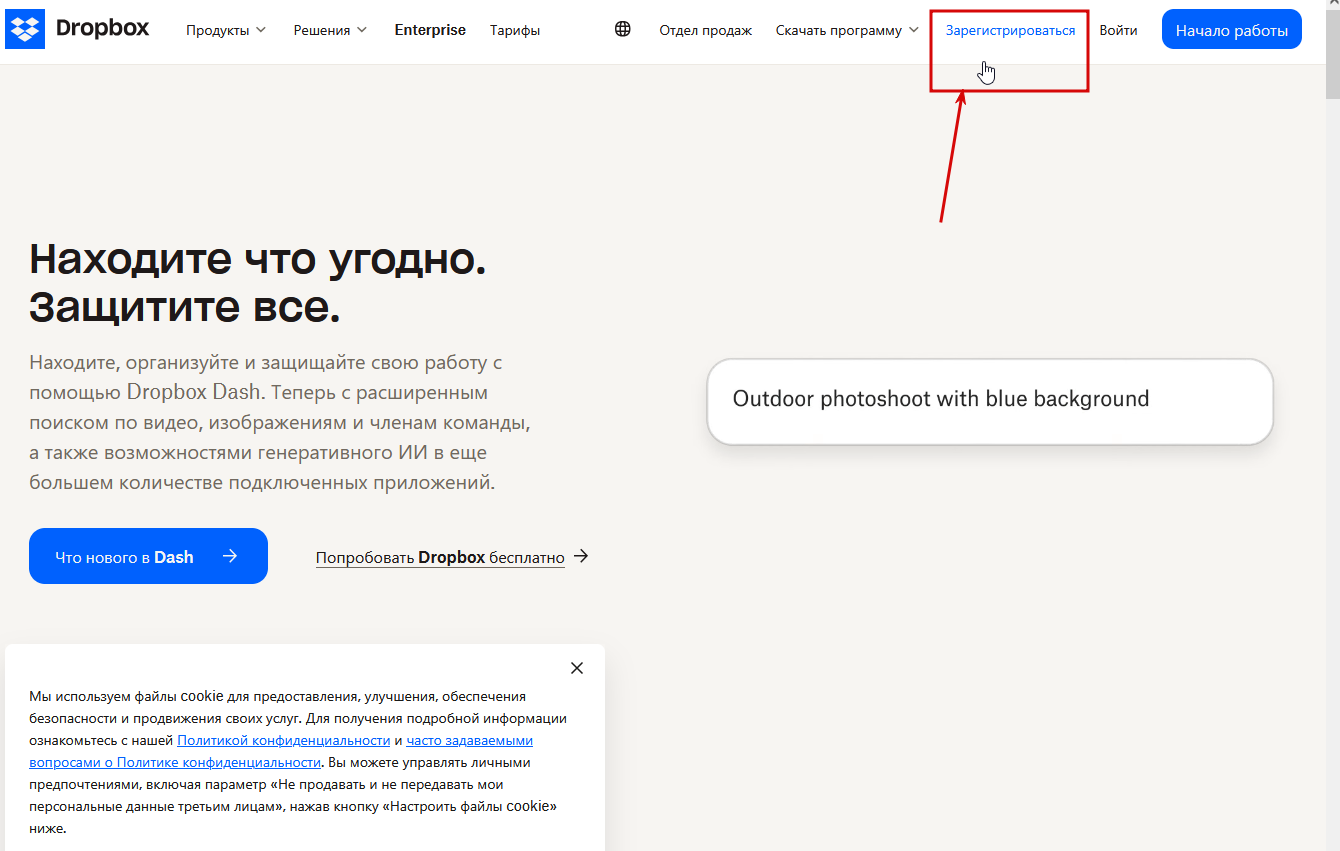Open Попробовать Dropbox бесплатно link
Image resolution: width=1340 pixels, height=851 pixels.
click(452, 557)
